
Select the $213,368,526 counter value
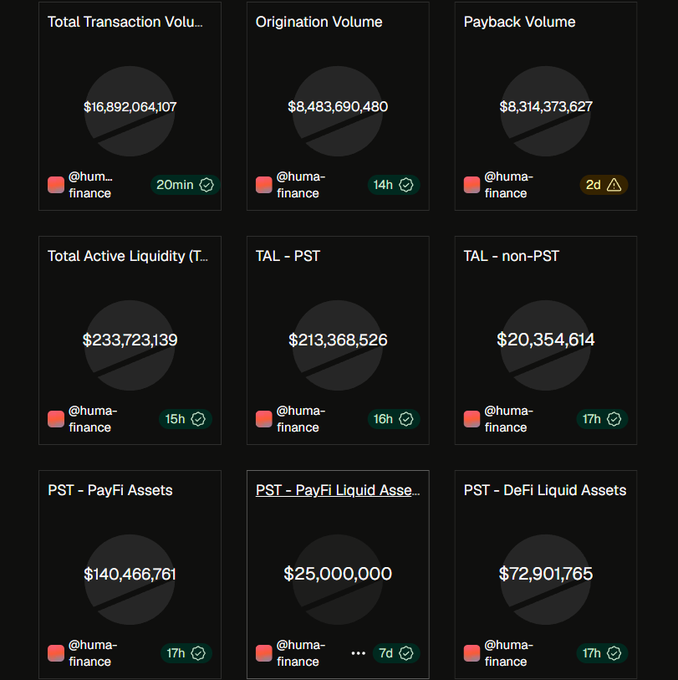pos(338,340)
